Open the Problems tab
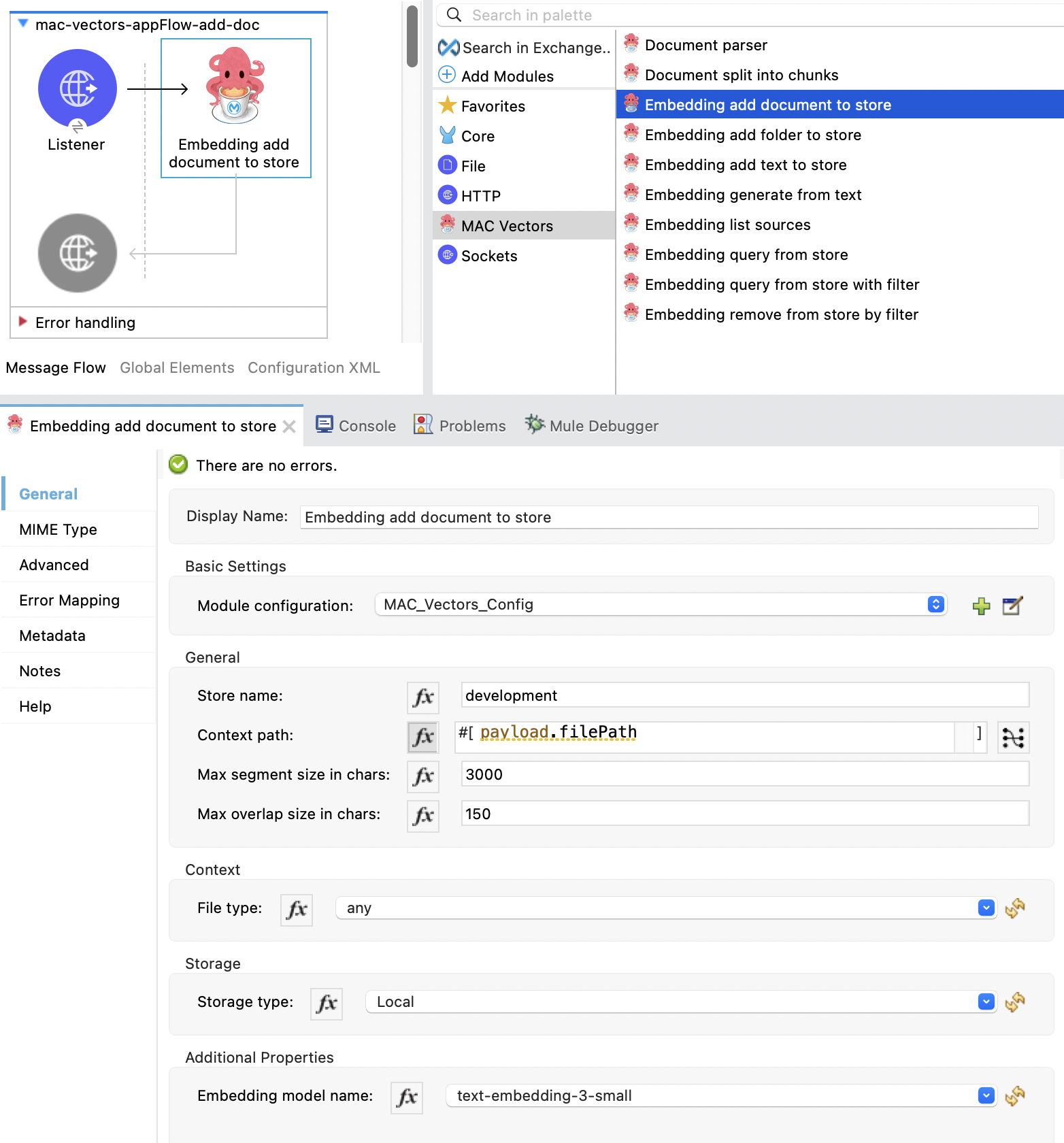This screenshot has width=1064, height=1143. point(460,425)
